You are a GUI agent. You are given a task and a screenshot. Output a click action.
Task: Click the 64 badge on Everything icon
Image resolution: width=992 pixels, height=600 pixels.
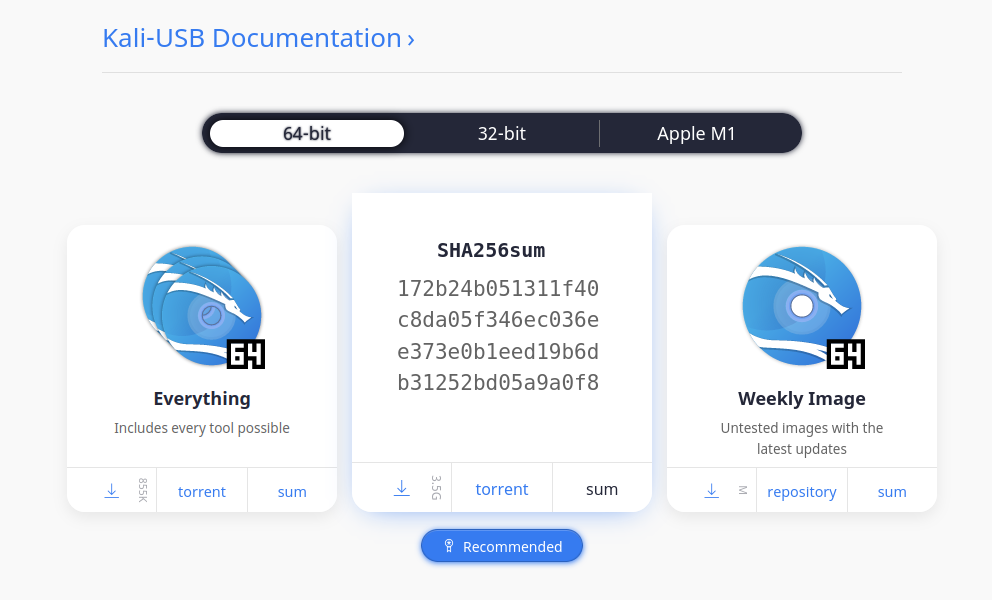[x=246, y=354]
